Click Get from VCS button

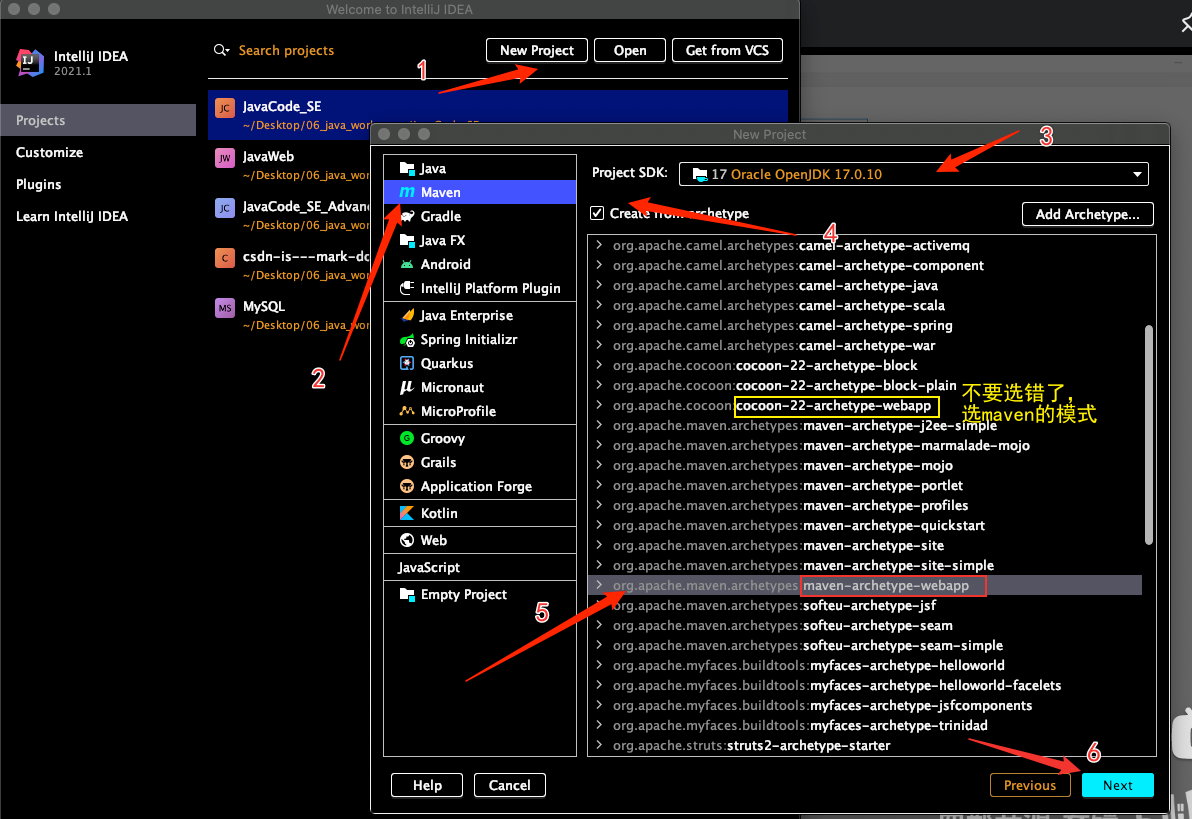click(727, 50)
